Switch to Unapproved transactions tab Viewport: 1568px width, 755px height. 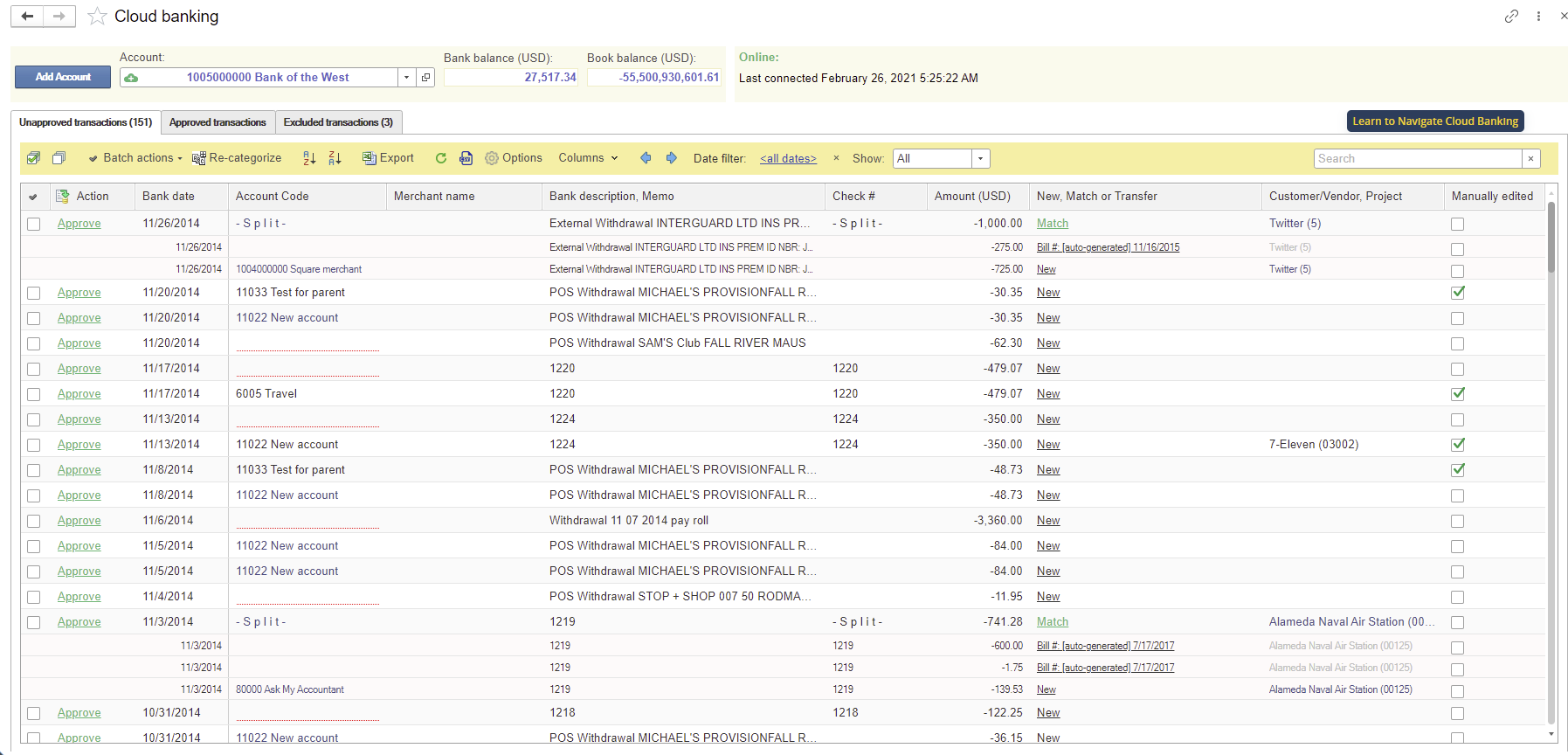(86, 122)
